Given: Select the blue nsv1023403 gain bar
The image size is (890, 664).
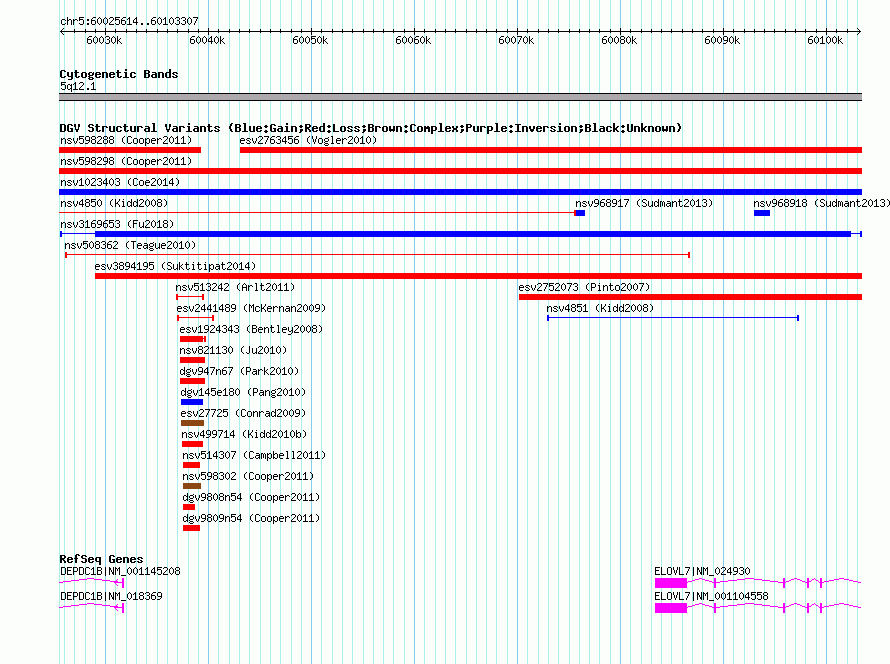Looking at the screenshot, I should (460, 192).
